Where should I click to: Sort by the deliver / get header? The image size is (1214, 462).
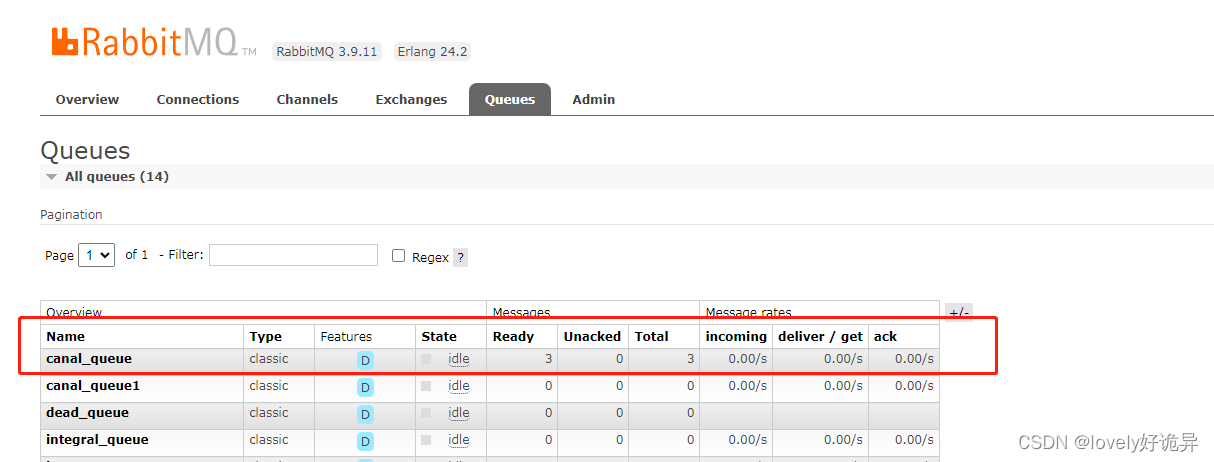820,336
